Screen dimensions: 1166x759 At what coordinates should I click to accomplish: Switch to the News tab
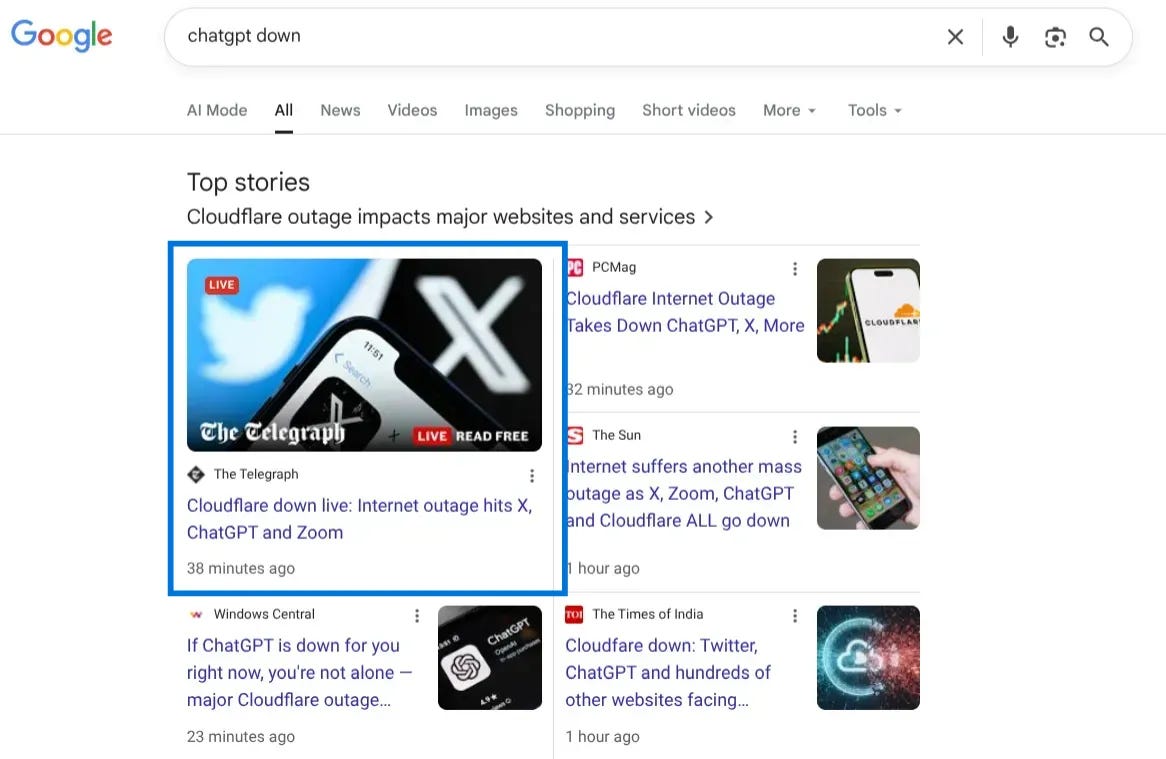(340, 110)
